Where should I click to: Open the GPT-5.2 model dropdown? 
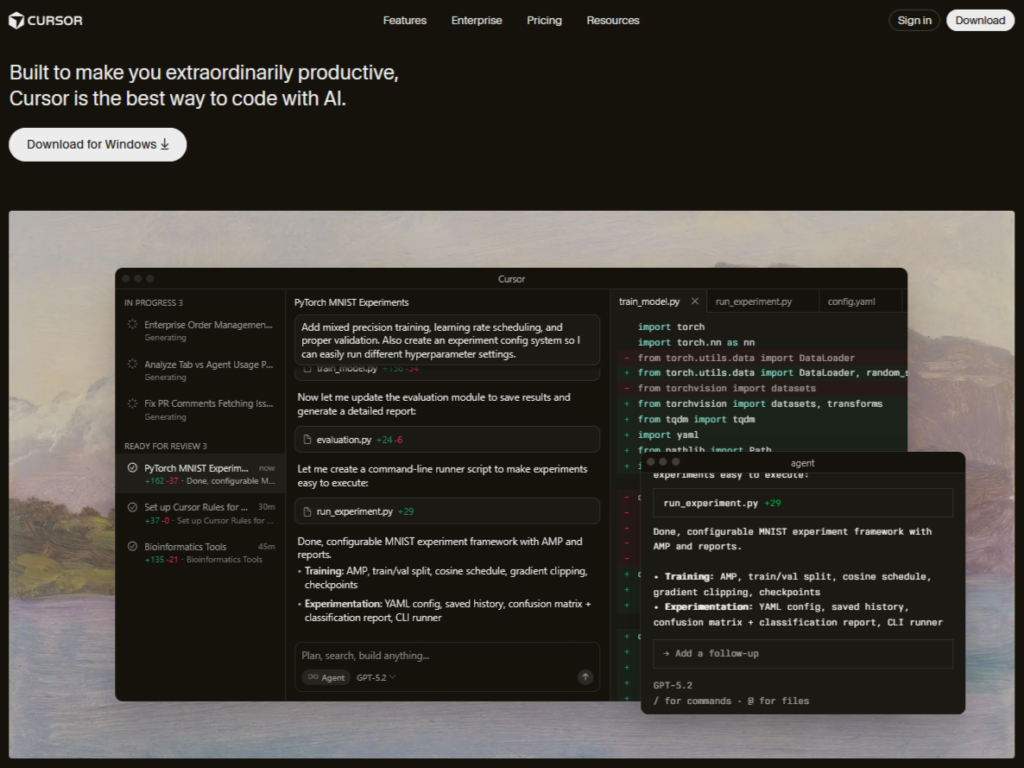coord(376,678)
